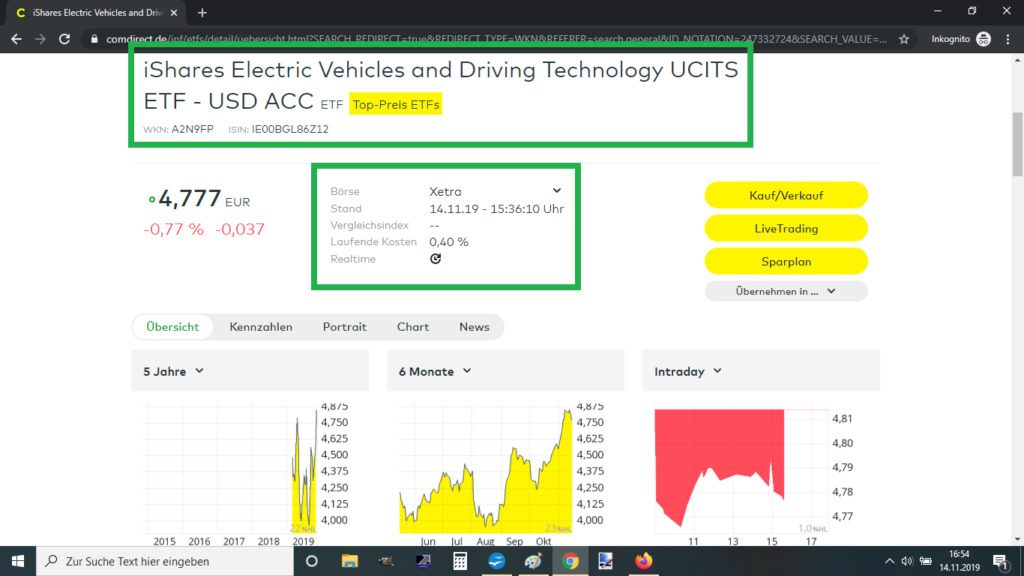The image size is (1024, 576).
Task: Change the Intraday chart period
Action: pos(688,371)
